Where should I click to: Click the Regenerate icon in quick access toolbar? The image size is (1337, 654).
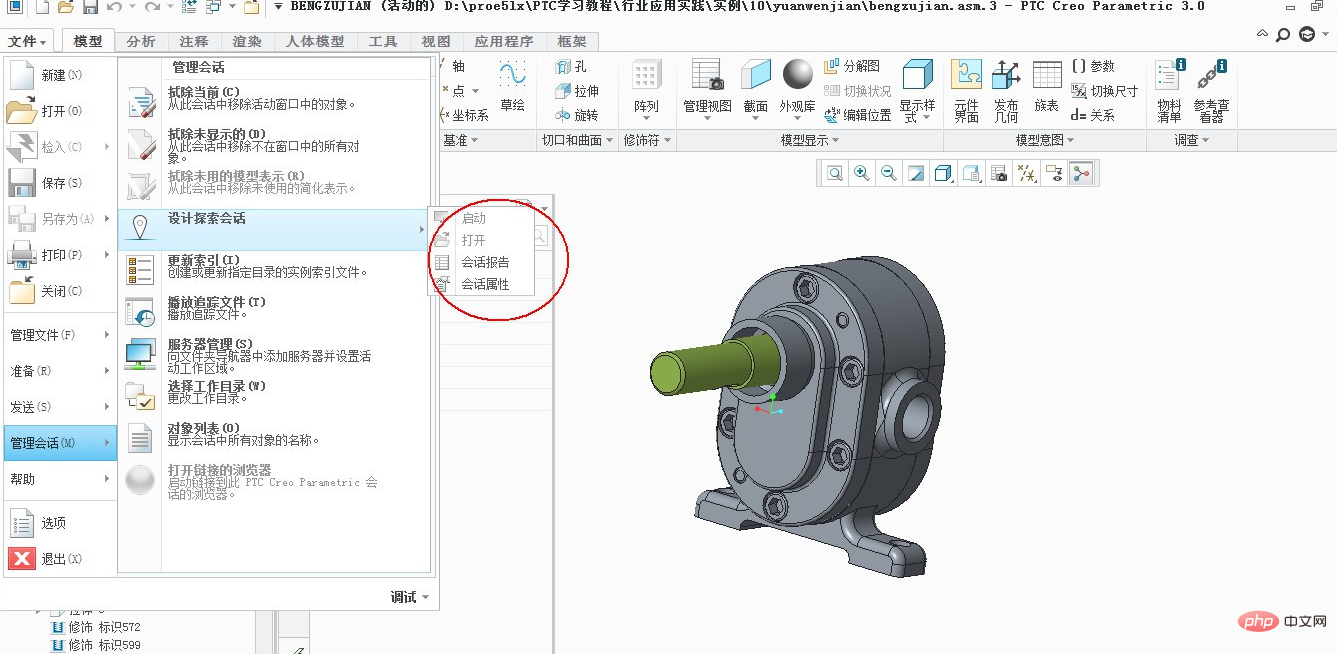click(x=190, y=7)
